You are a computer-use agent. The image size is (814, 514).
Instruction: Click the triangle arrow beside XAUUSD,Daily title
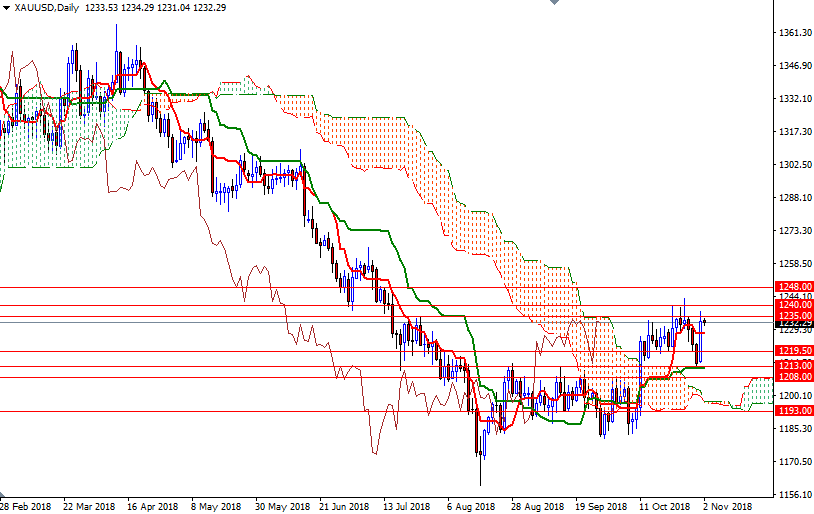click(7, 8)
